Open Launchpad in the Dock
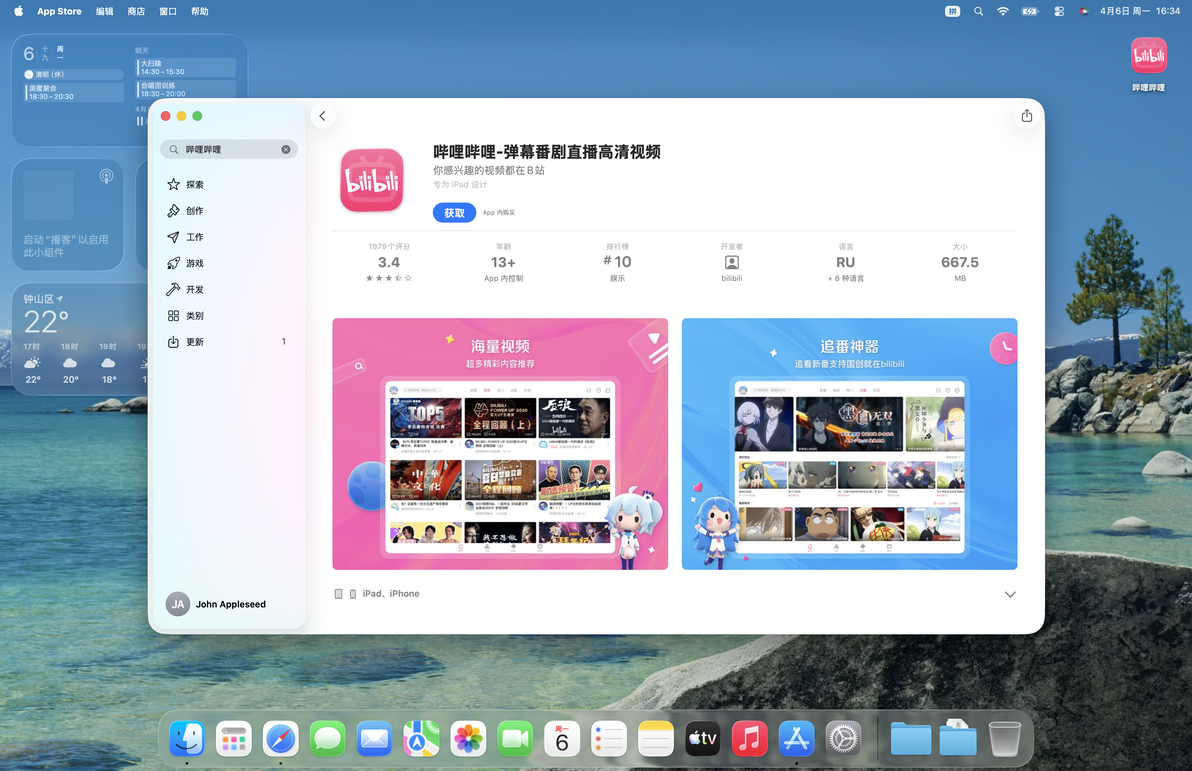Image resolution: width=1192 pixels, height=771 pixels. pyautogui.click(x=233, y=738)
